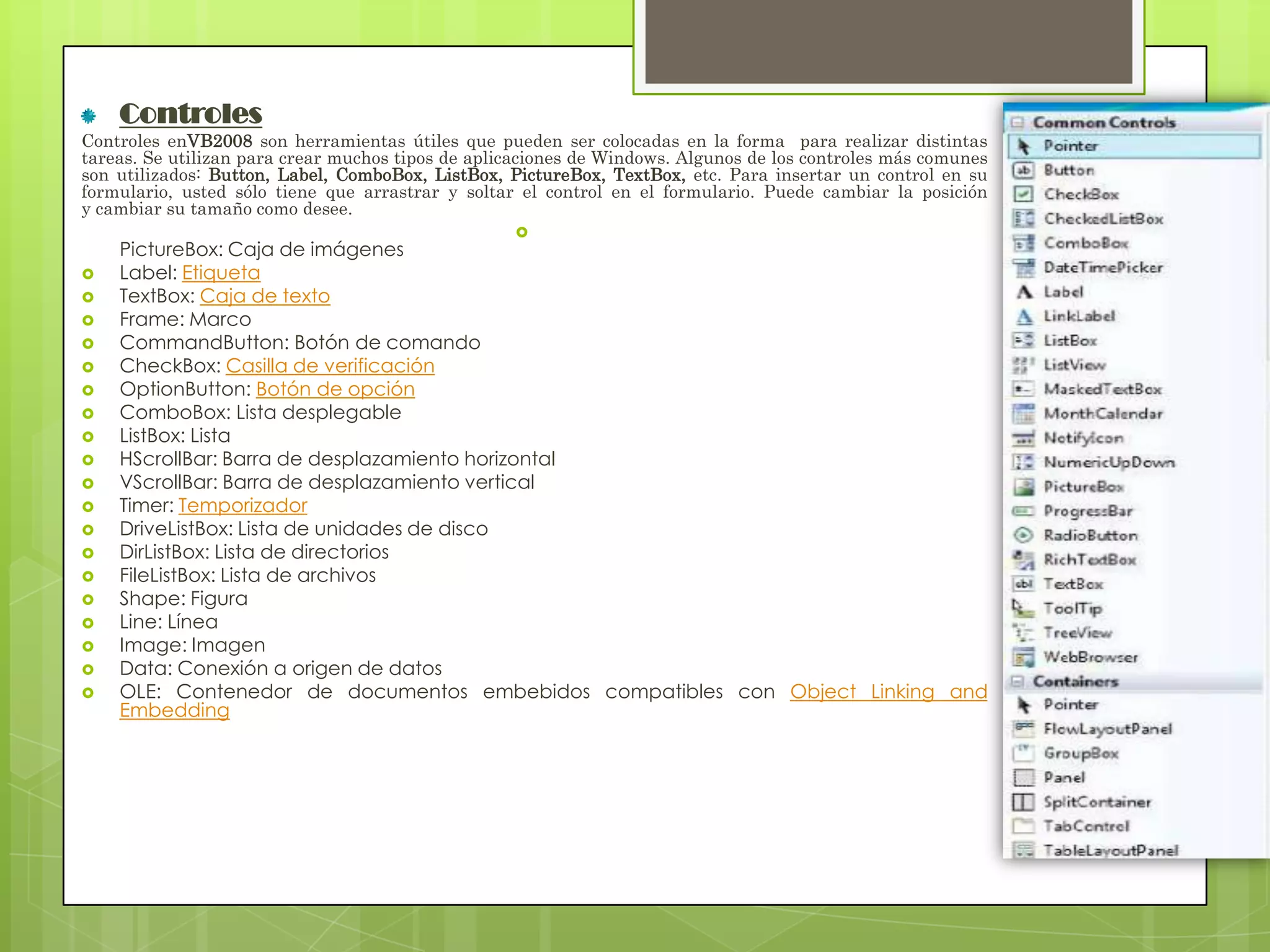1270x952 pixels.
Task: Click 'HScrollBar: Barra de desplazamiento horizontal'
Action: point(337,459)
